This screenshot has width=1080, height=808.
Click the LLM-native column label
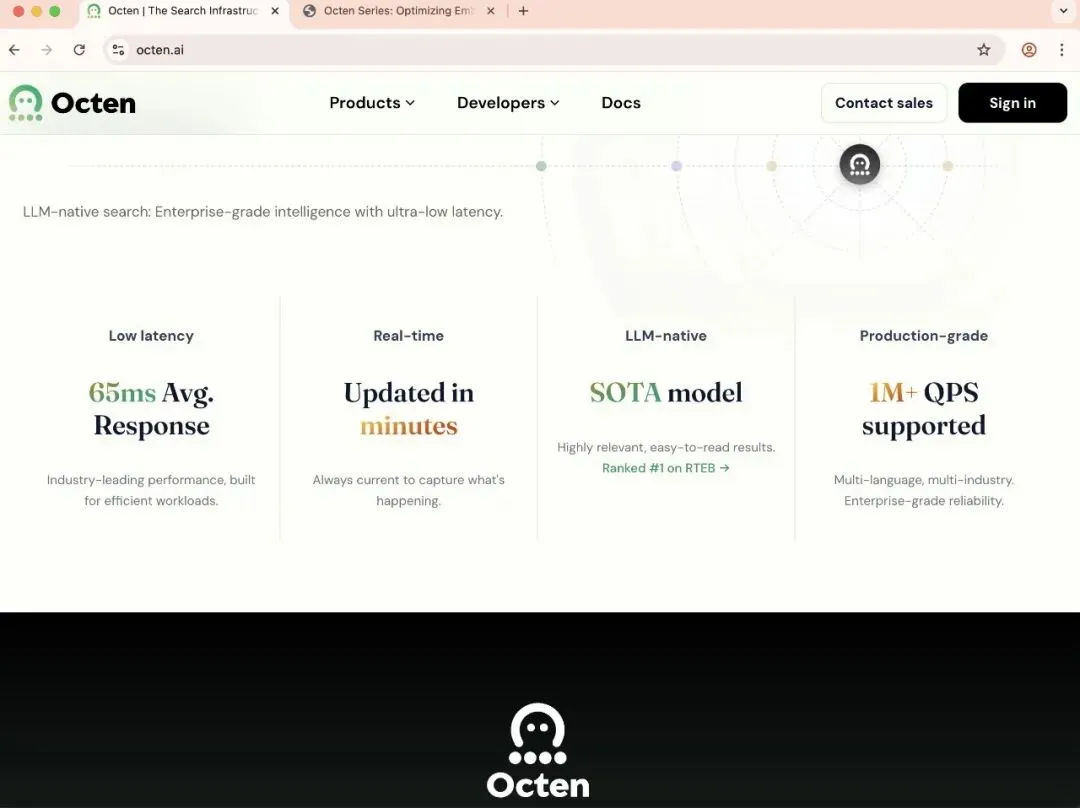coord(666,335)
